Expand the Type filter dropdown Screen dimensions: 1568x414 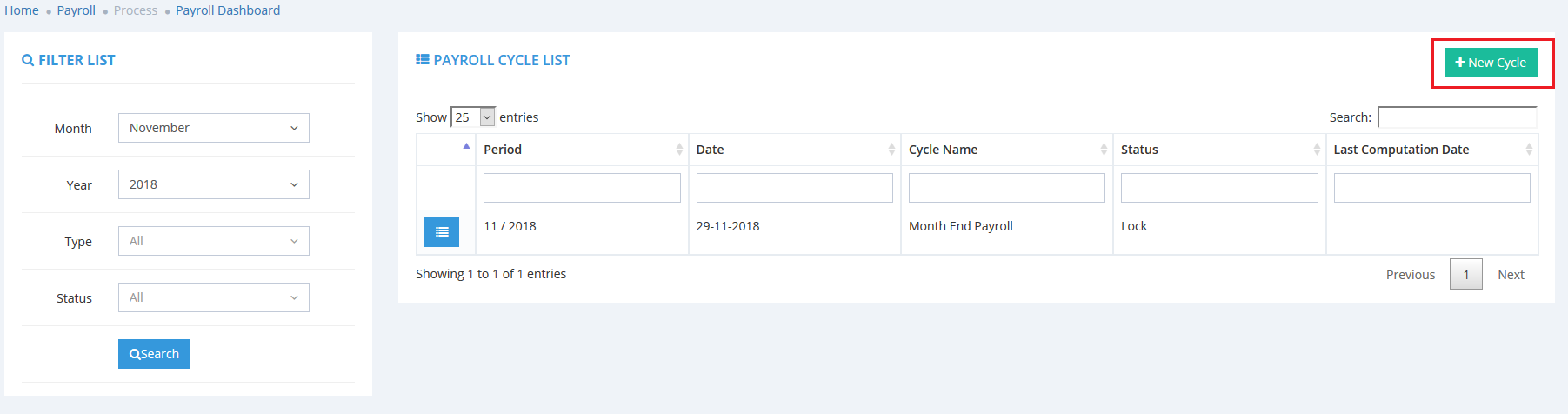[x=213, y=241]
